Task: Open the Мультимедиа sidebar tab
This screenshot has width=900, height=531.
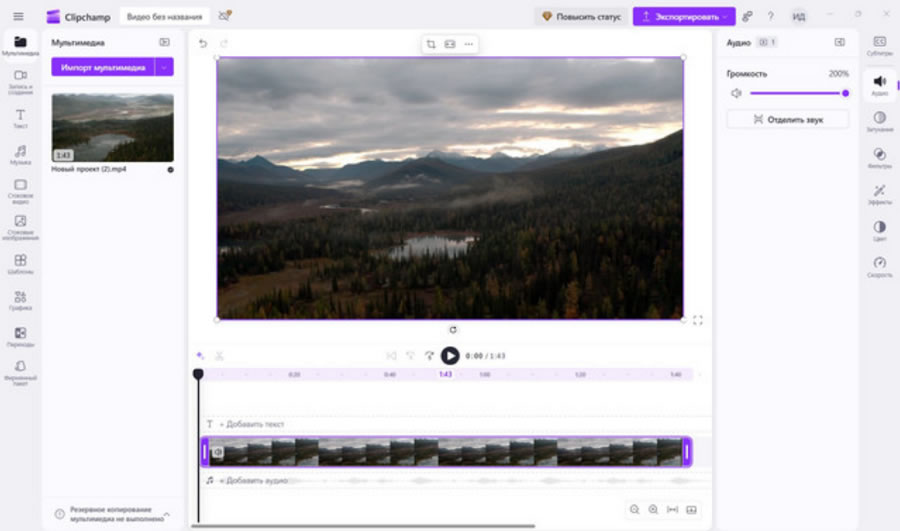Action: (x=20, y=45)
